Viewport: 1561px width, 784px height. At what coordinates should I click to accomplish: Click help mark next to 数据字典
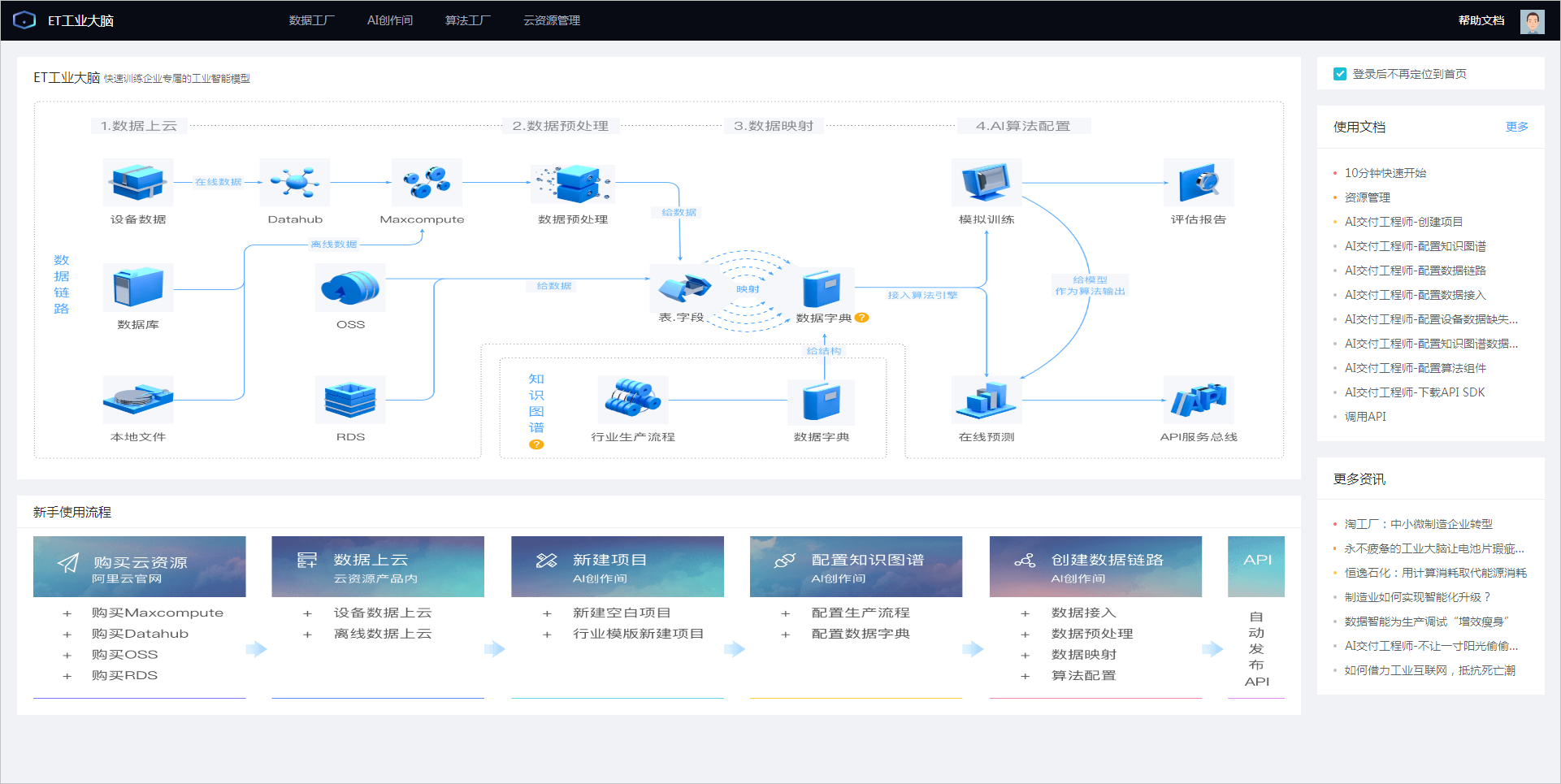pos(861,318)
